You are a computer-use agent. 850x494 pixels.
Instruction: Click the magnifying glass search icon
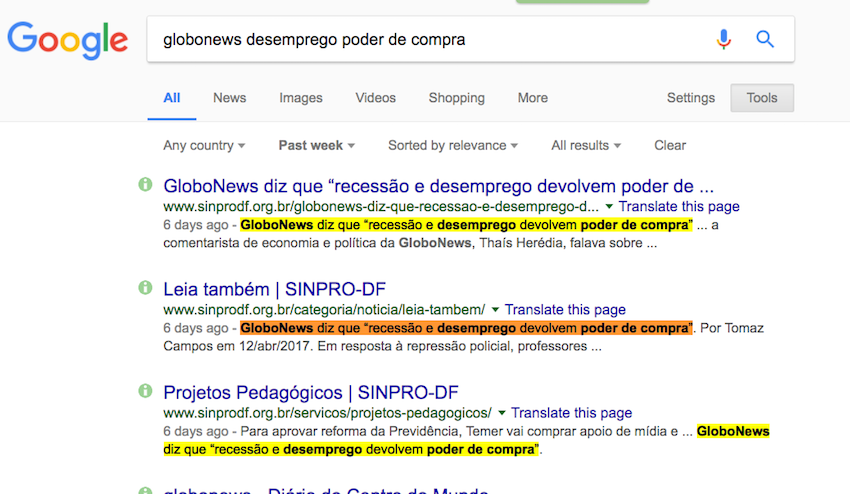click(765, 40)
